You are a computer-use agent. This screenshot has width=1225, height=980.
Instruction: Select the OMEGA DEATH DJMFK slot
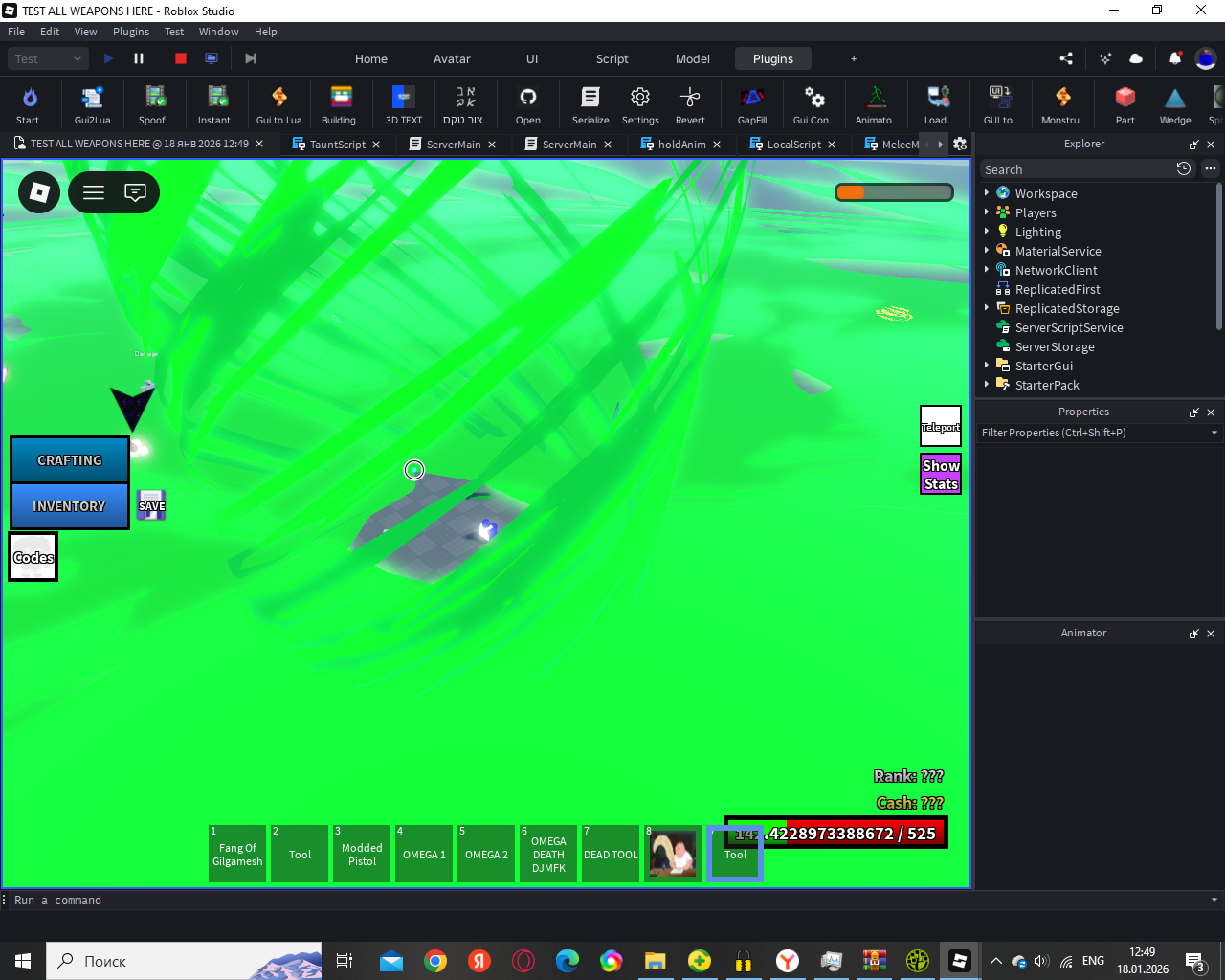[x=548, y=854]
